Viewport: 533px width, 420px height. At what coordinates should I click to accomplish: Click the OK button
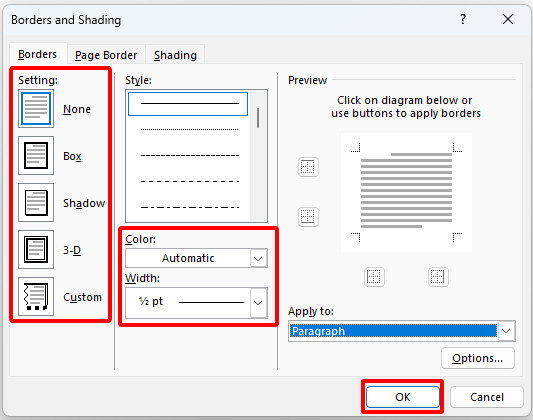402,397
